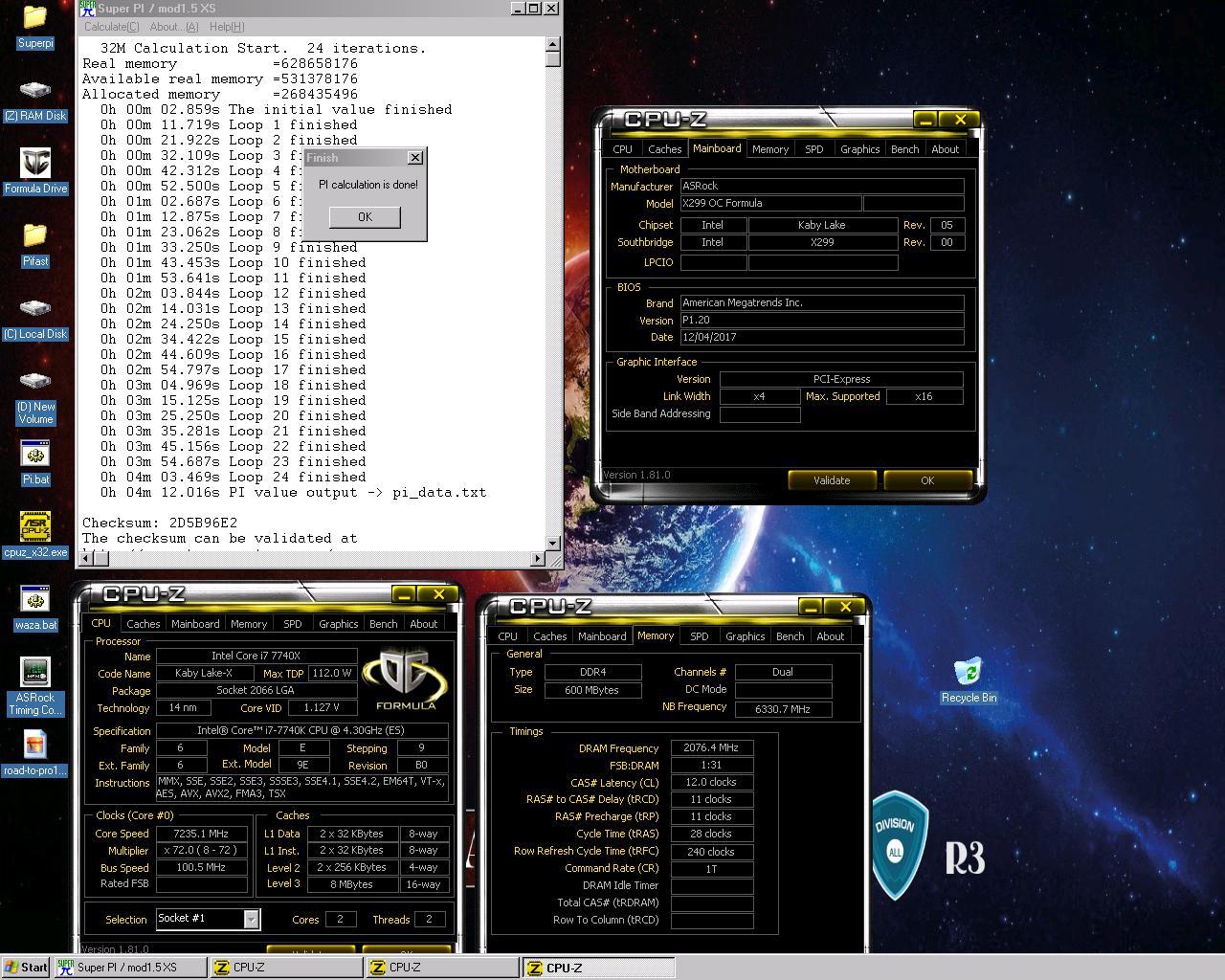Open Graphics tab in CPU window
The width and height of the screenshot is (1225, 980).
(x=338, y=624)
